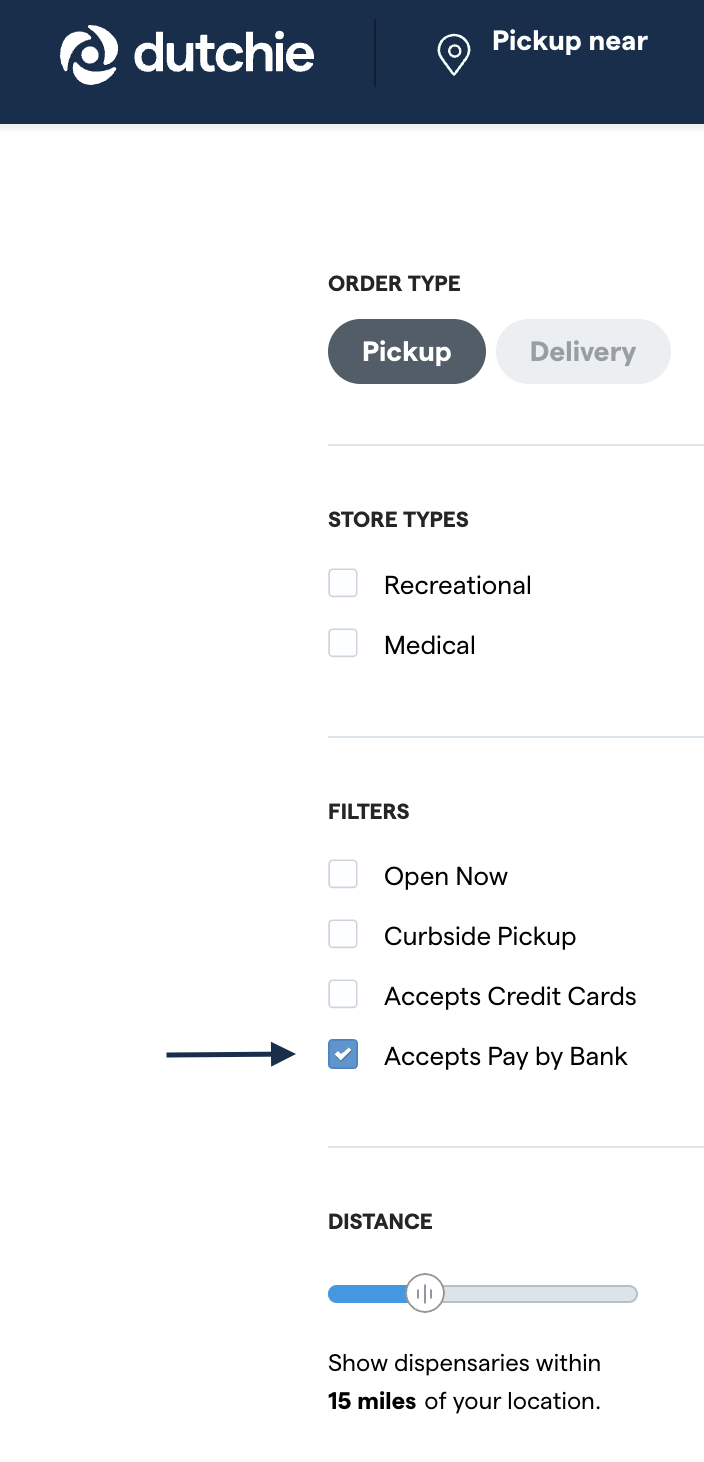Enable the Recreational store type checkbox
This screenshot has width=704, height=1462.
pyautogui.click(x=343, y=582)
